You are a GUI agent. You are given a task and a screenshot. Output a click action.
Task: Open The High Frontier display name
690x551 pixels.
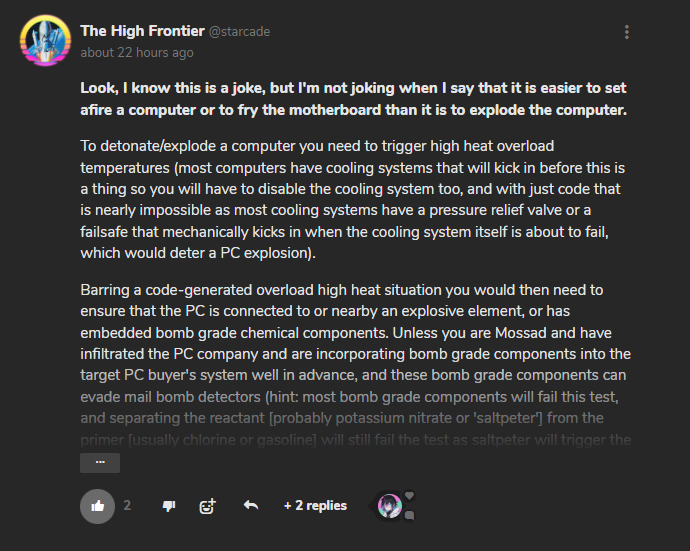[142, 31]
